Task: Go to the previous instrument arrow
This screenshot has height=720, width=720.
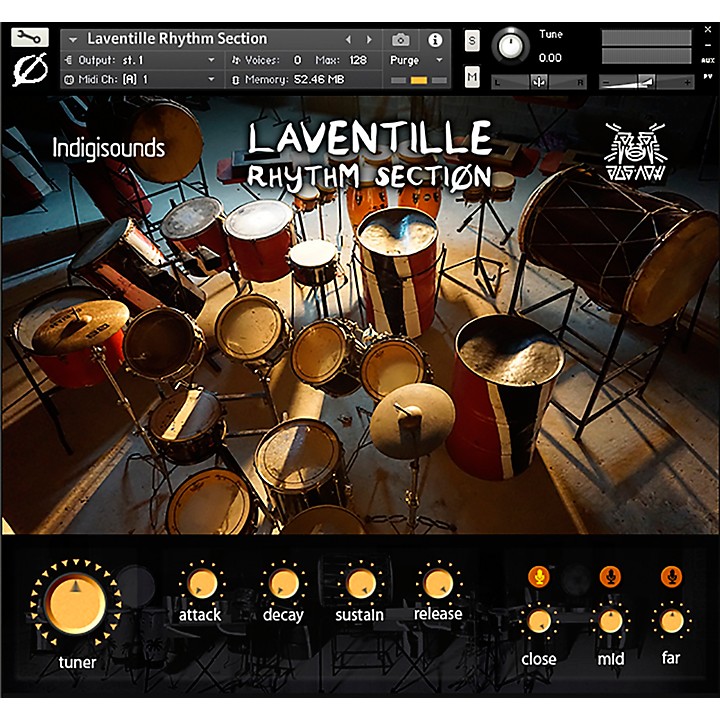Action: coord(348,40)
